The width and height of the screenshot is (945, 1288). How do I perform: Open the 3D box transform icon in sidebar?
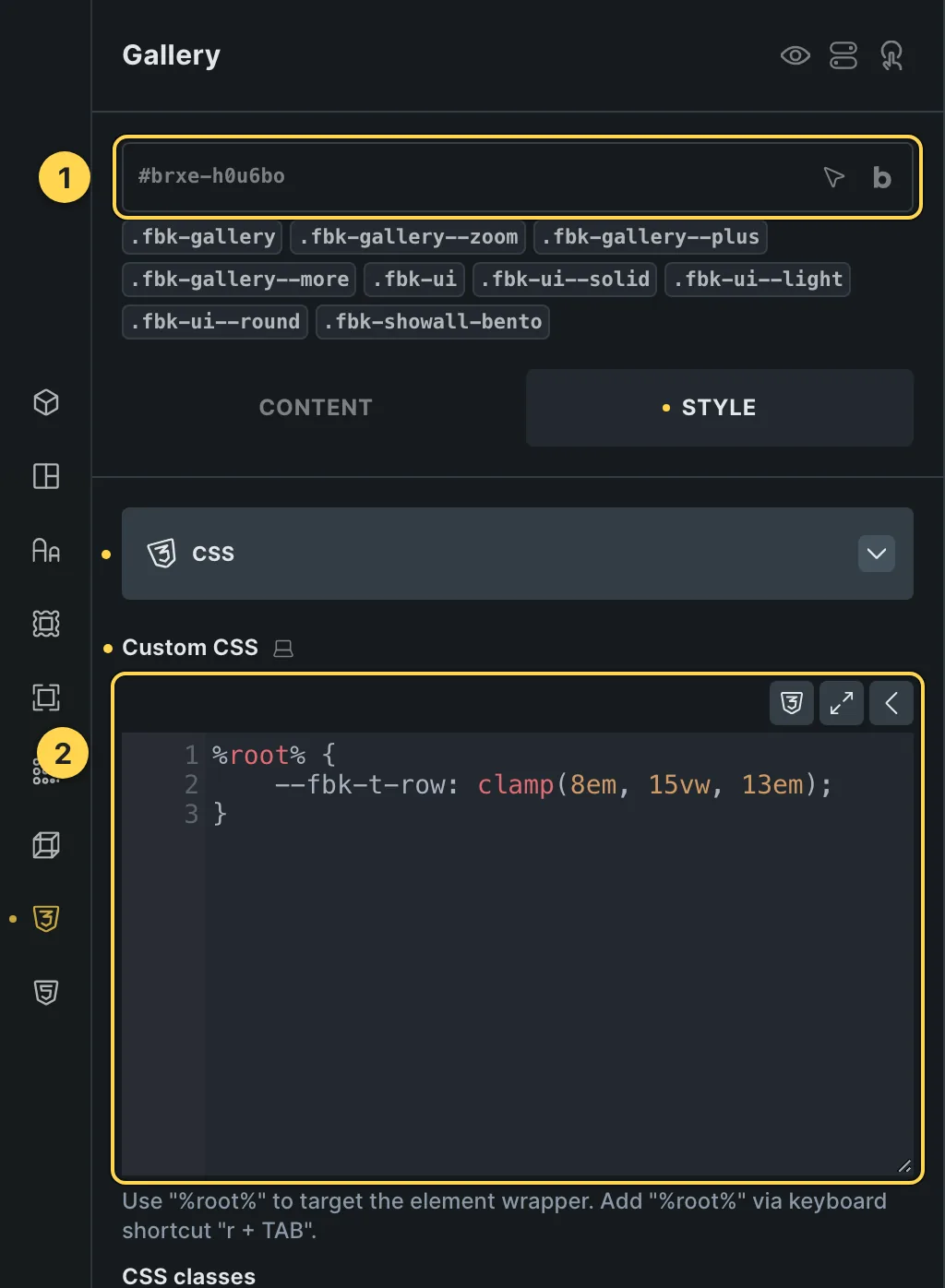tap(46, 845)
